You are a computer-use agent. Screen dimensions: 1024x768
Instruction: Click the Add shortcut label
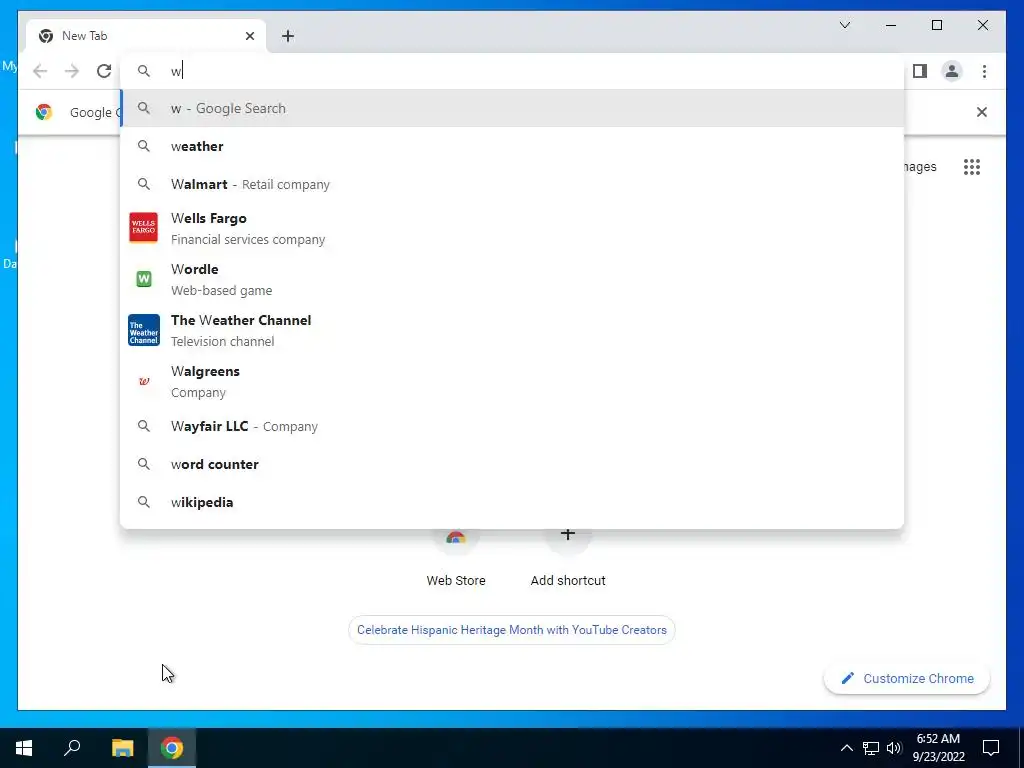click(568, 581)
